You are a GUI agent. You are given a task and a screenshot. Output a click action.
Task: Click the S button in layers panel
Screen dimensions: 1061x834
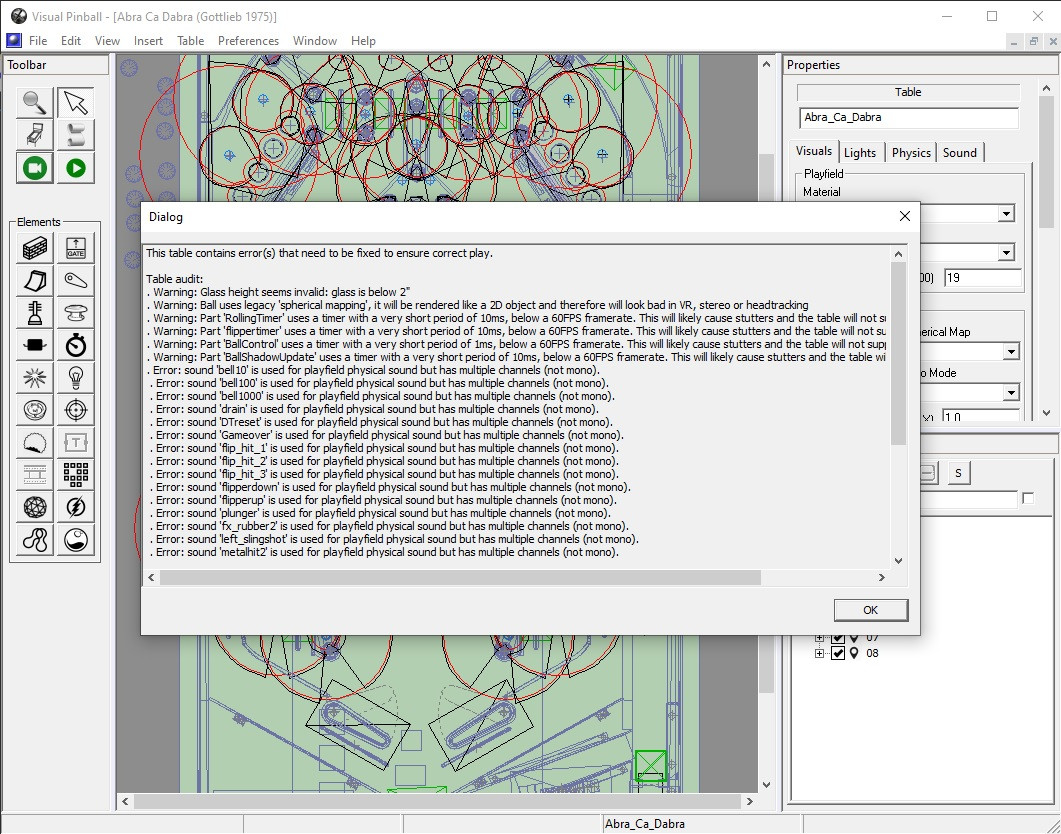pyautogui.click(x=958, y=473)
